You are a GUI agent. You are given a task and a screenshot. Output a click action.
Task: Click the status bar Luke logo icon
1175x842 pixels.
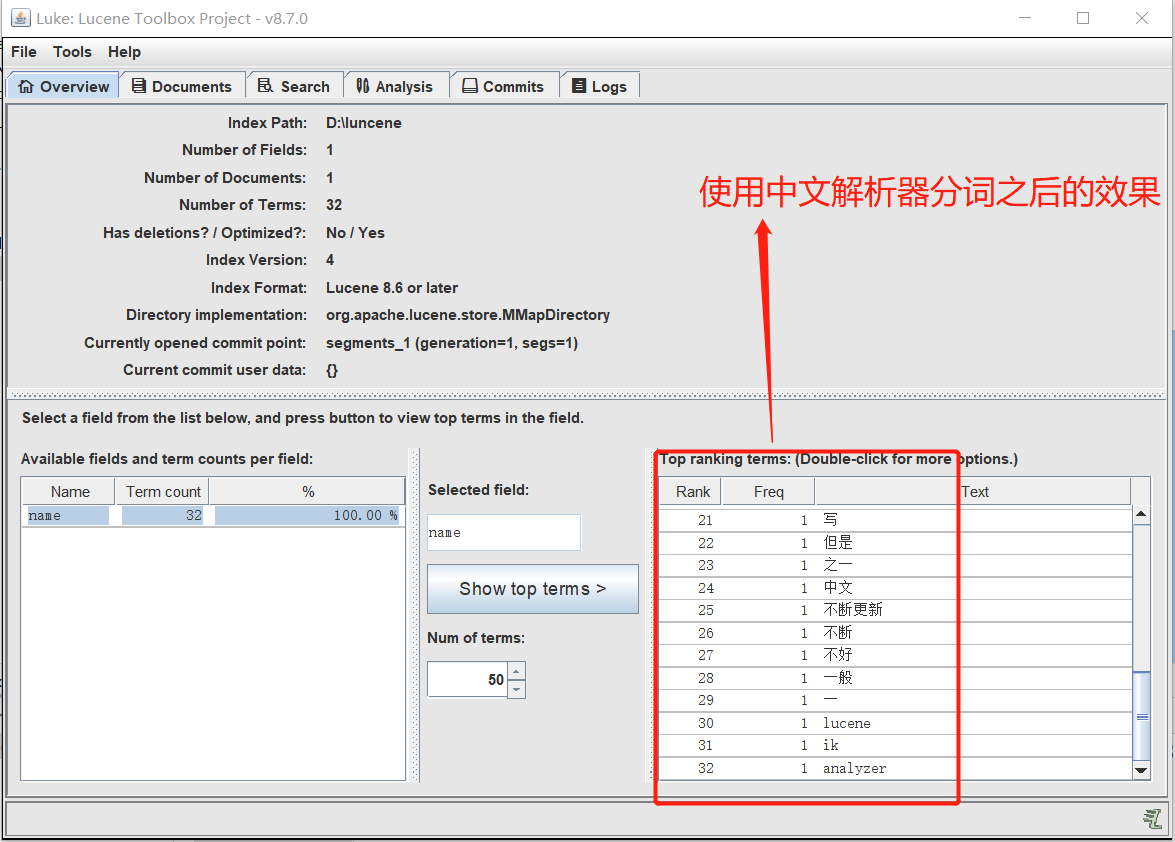click(x=1153, y=819)
